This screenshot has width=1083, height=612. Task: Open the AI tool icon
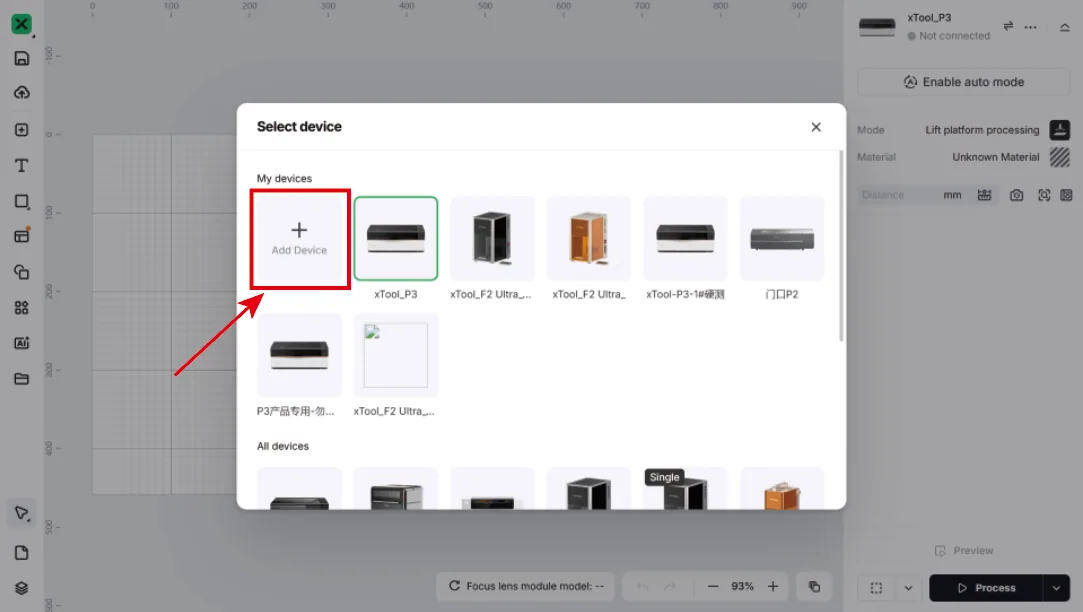[x=21, y=343]
